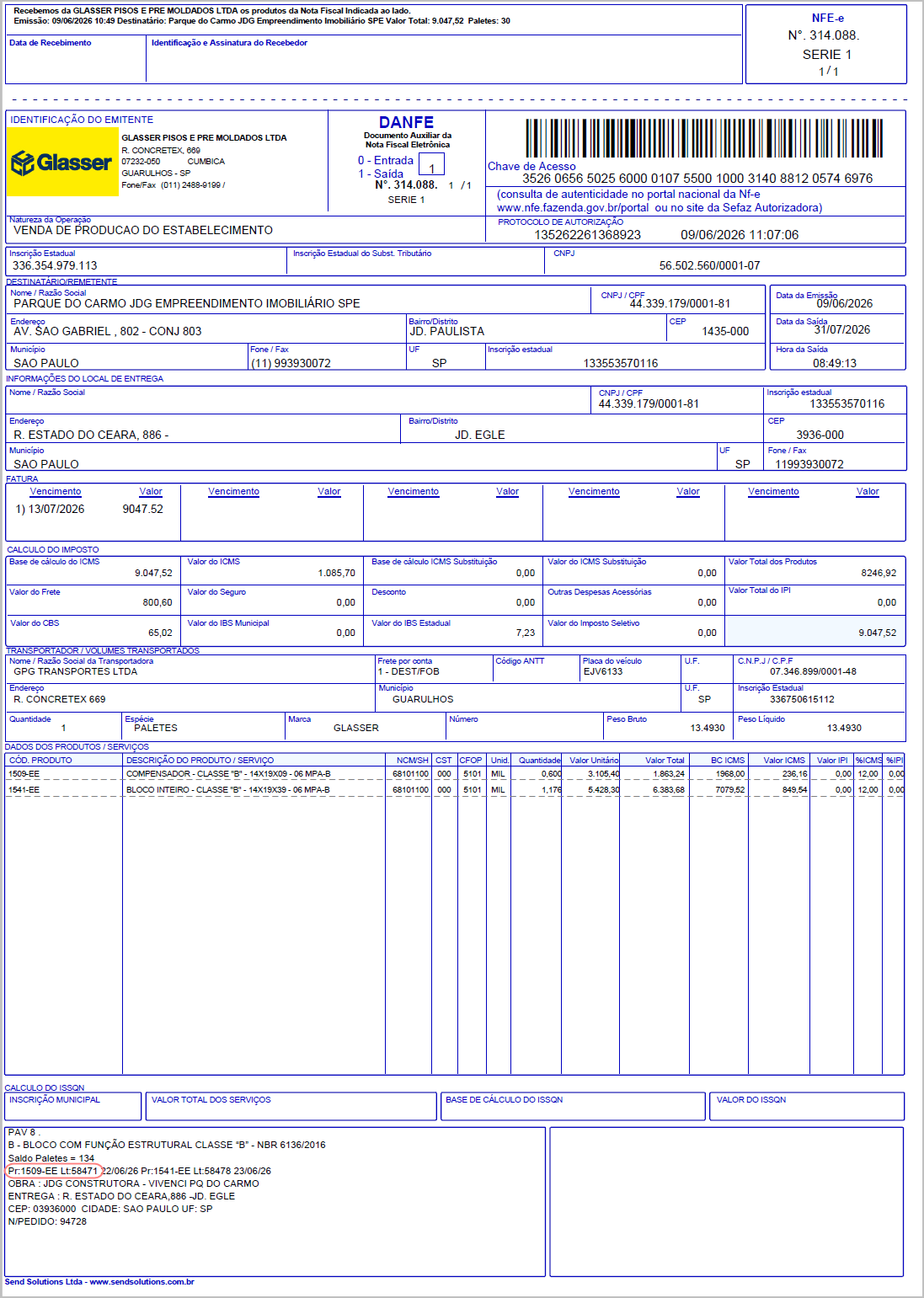Select issuer Inscrição Estadual 336.354.979.113
Screen dimensions: 924x1298
55,265
